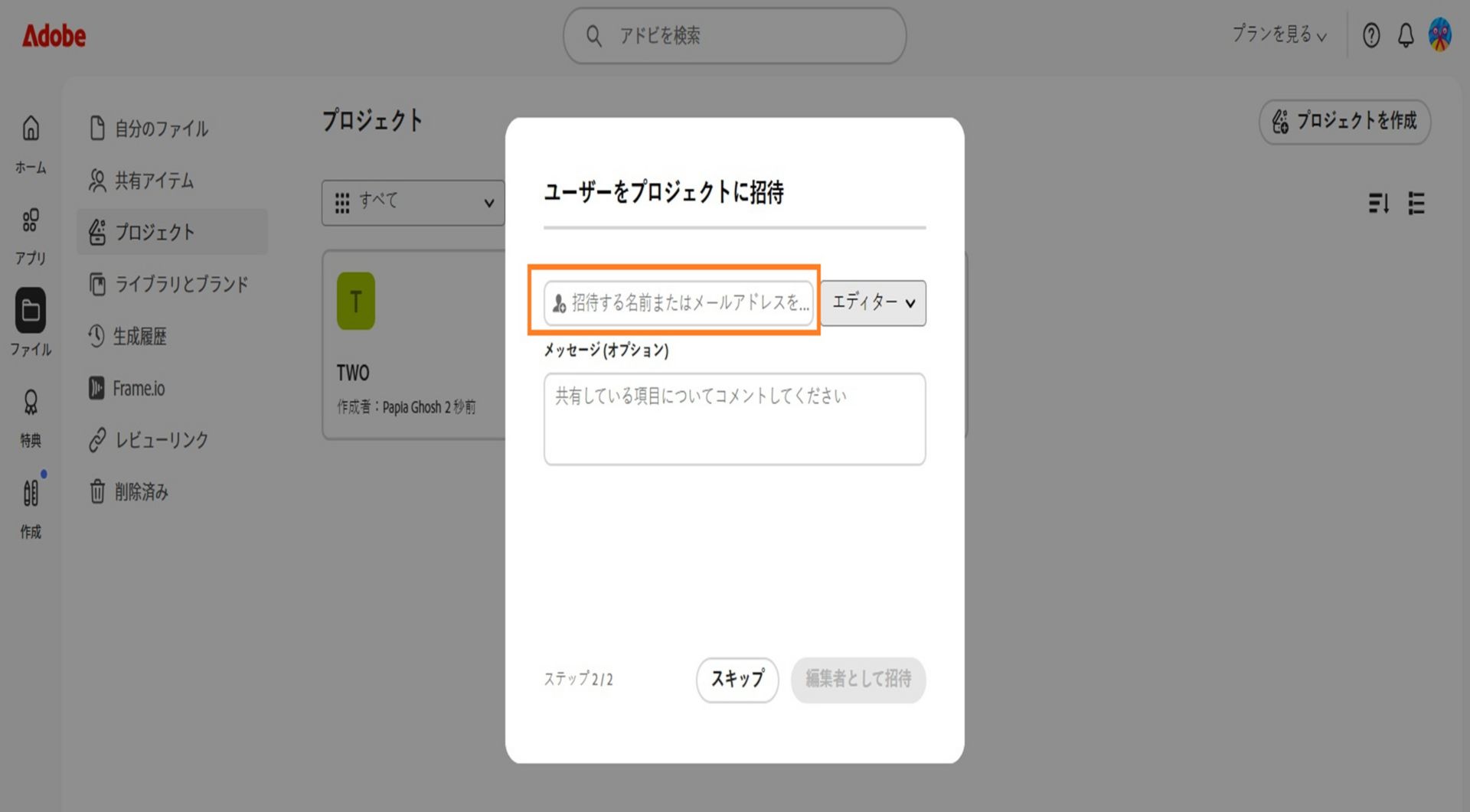Open the アプリ apps icon in sidebar
The width and height of the screenshot is (1470, 812).
point(31,220)
